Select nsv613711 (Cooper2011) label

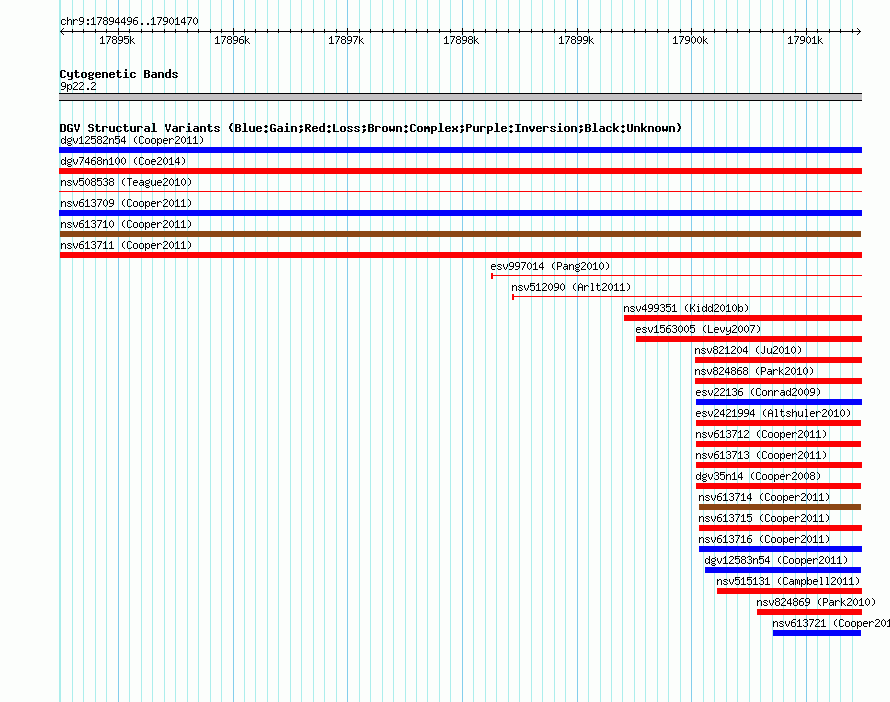coord(126,245)
